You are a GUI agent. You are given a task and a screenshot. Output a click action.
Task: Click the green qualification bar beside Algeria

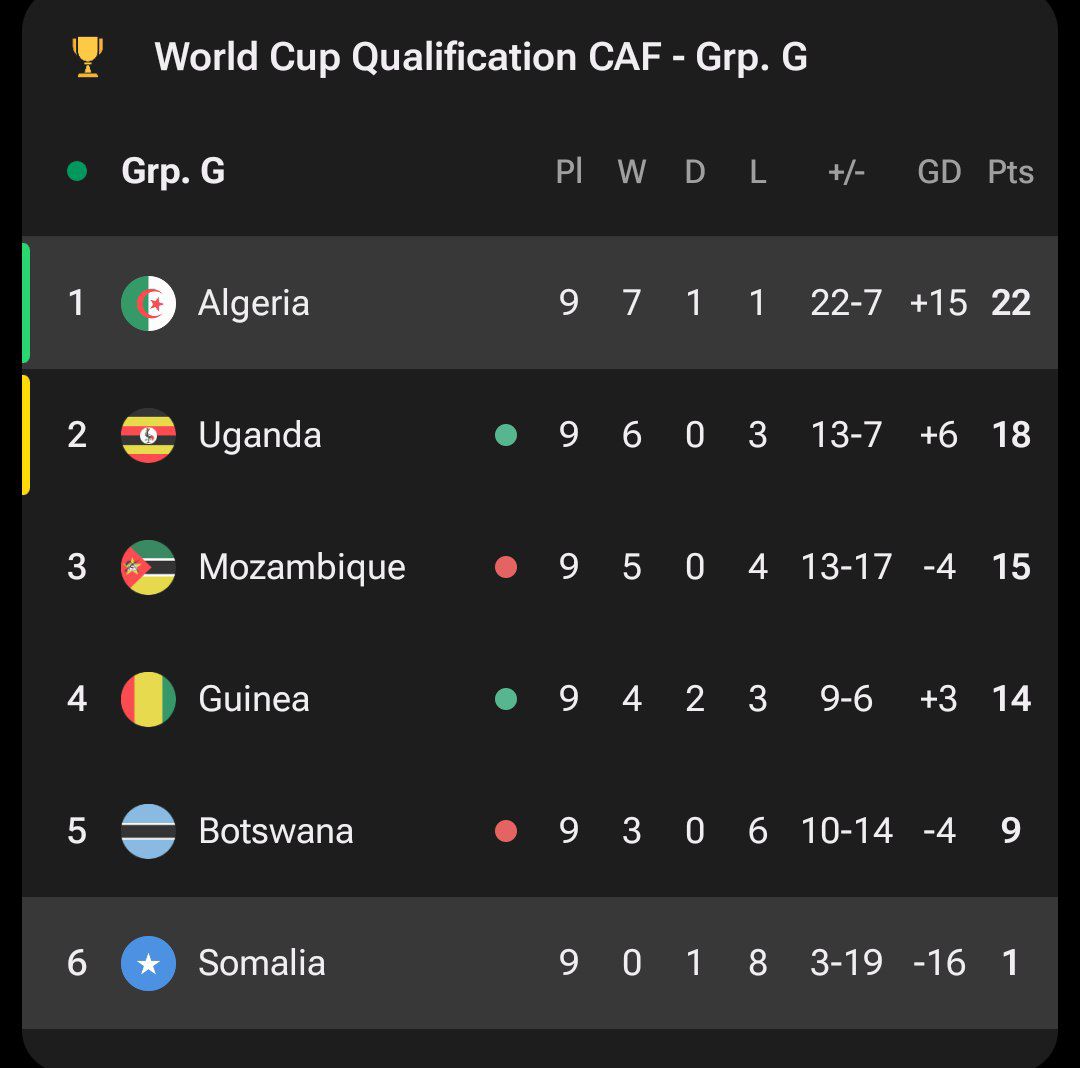pyautogui.click(x=26, y=302)
